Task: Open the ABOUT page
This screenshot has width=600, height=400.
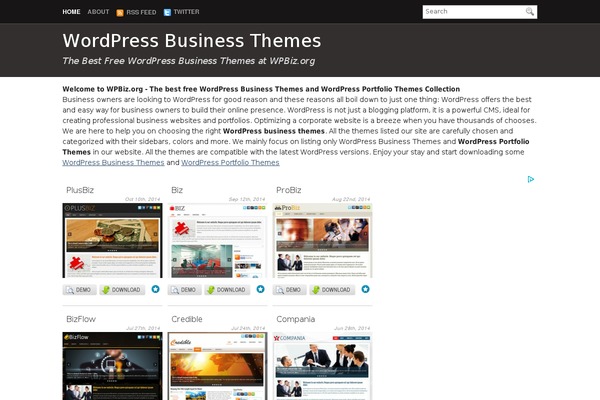Action: 98,12
